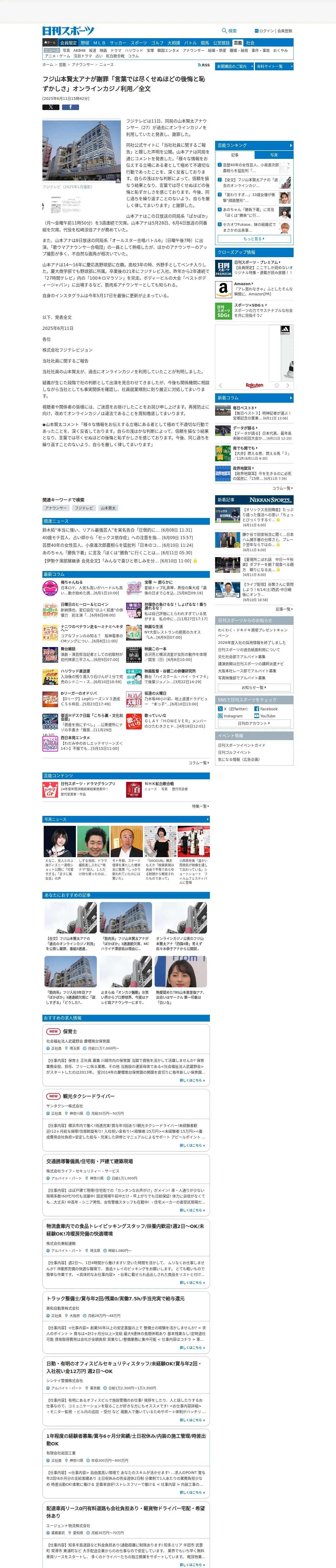The height and width of the screenshot is (1568, 336).
Task: Click the 新聞購読のご案内 button
Action: click(x=234, y=66)
